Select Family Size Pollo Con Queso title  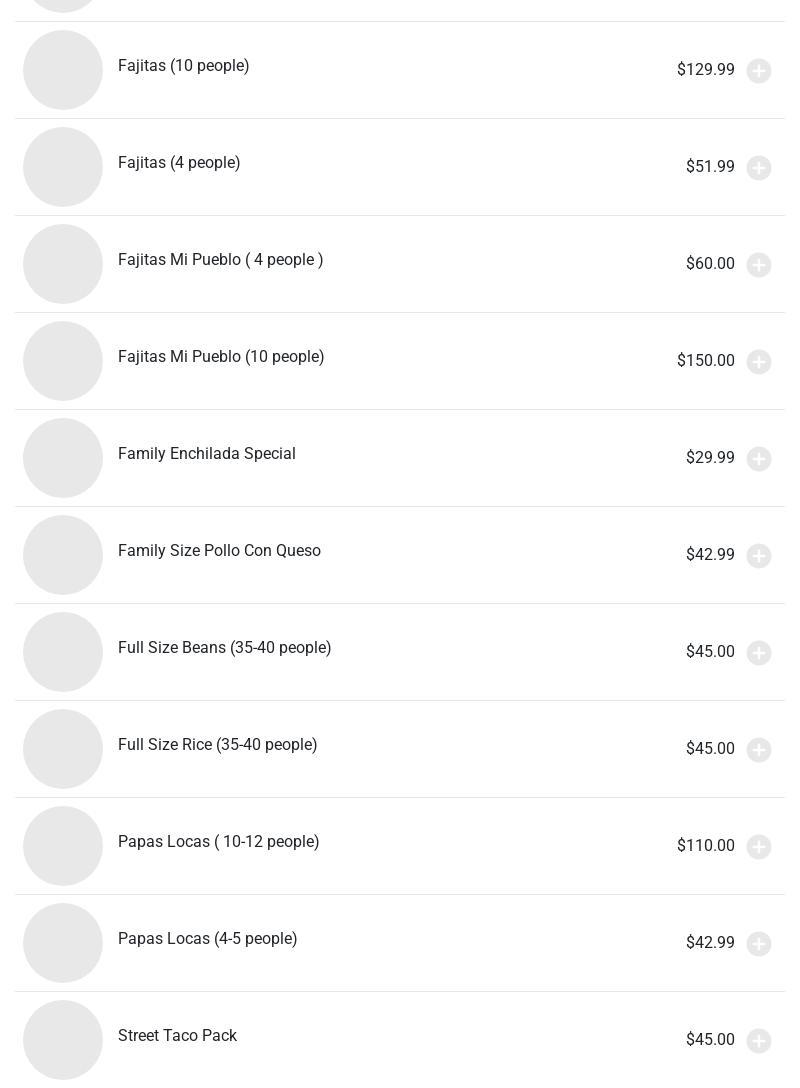coord(219,551)
